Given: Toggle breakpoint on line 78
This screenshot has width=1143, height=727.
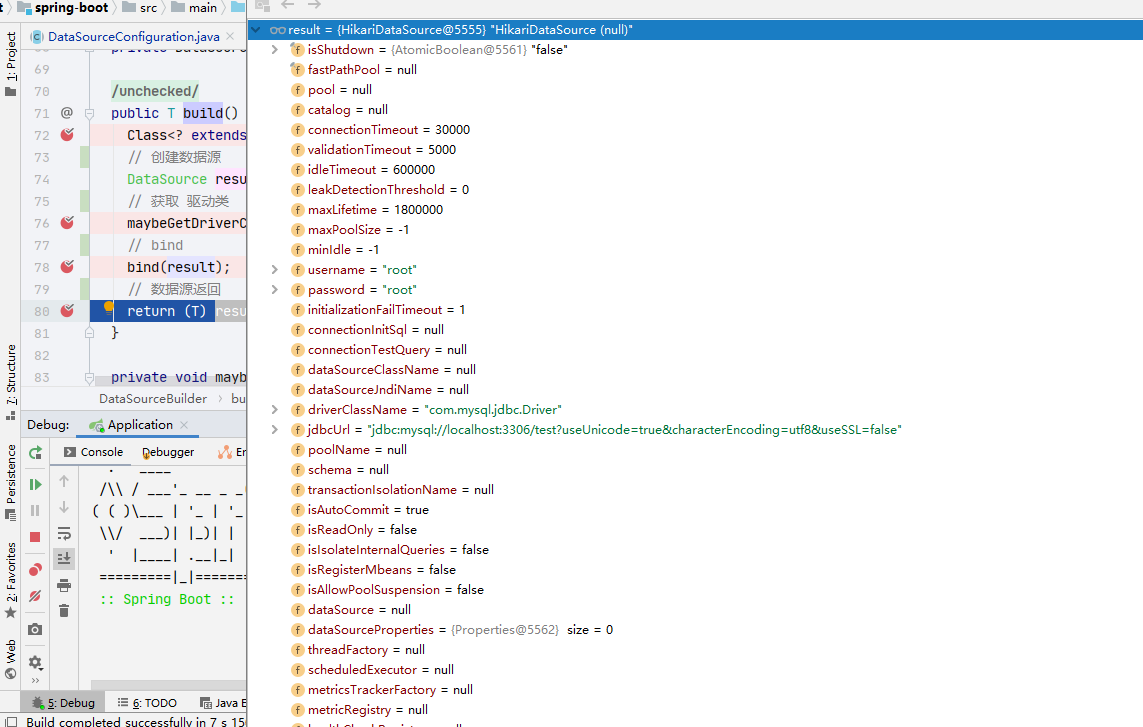Looking at the screenshot, I should (67, 267).
